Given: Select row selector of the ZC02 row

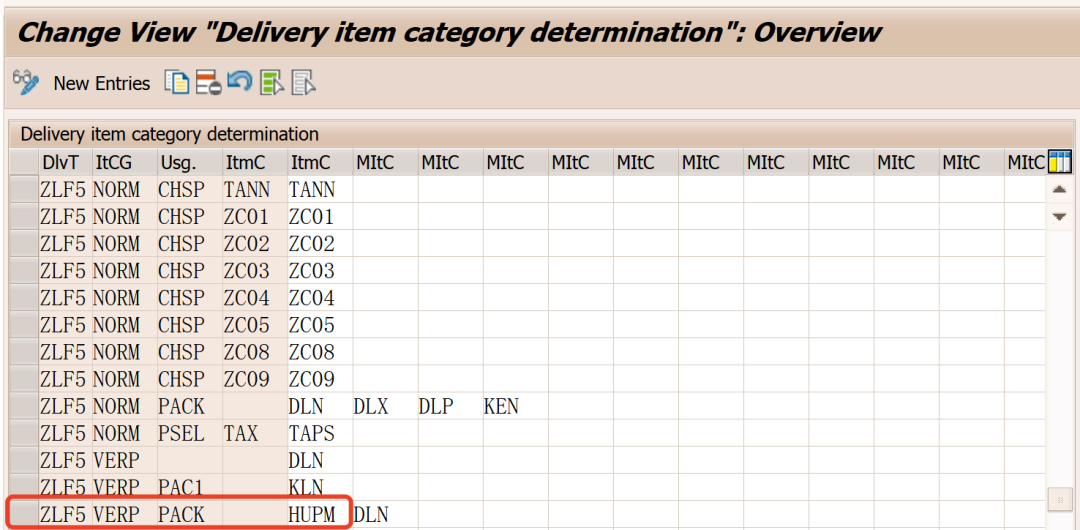Looking at the screenshot, I should coord(23,243).
